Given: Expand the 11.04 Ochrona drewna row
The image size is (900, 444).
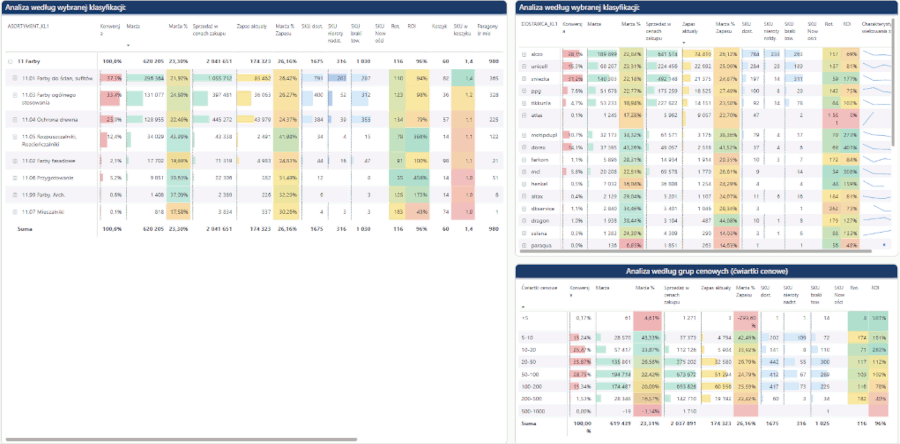Looking at the screenshot, I should 15,118.
